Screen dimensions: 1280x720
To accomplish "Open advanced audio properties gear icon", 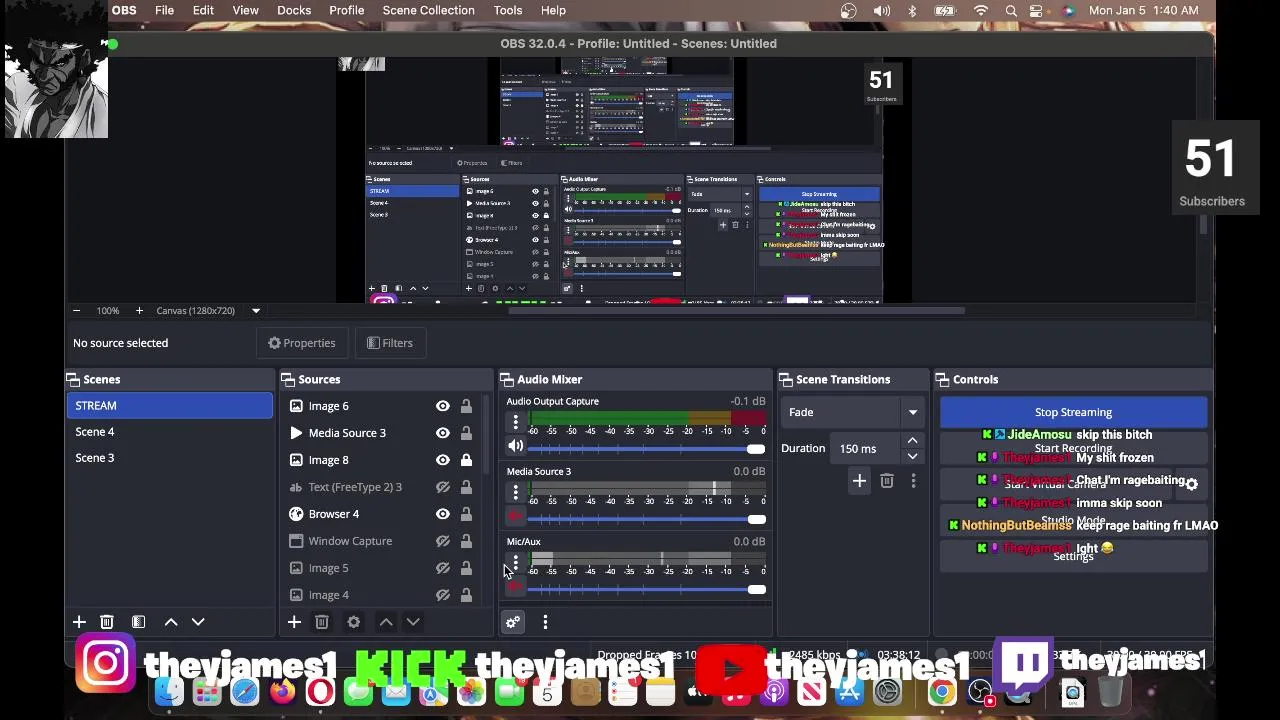I will point(513,622).
